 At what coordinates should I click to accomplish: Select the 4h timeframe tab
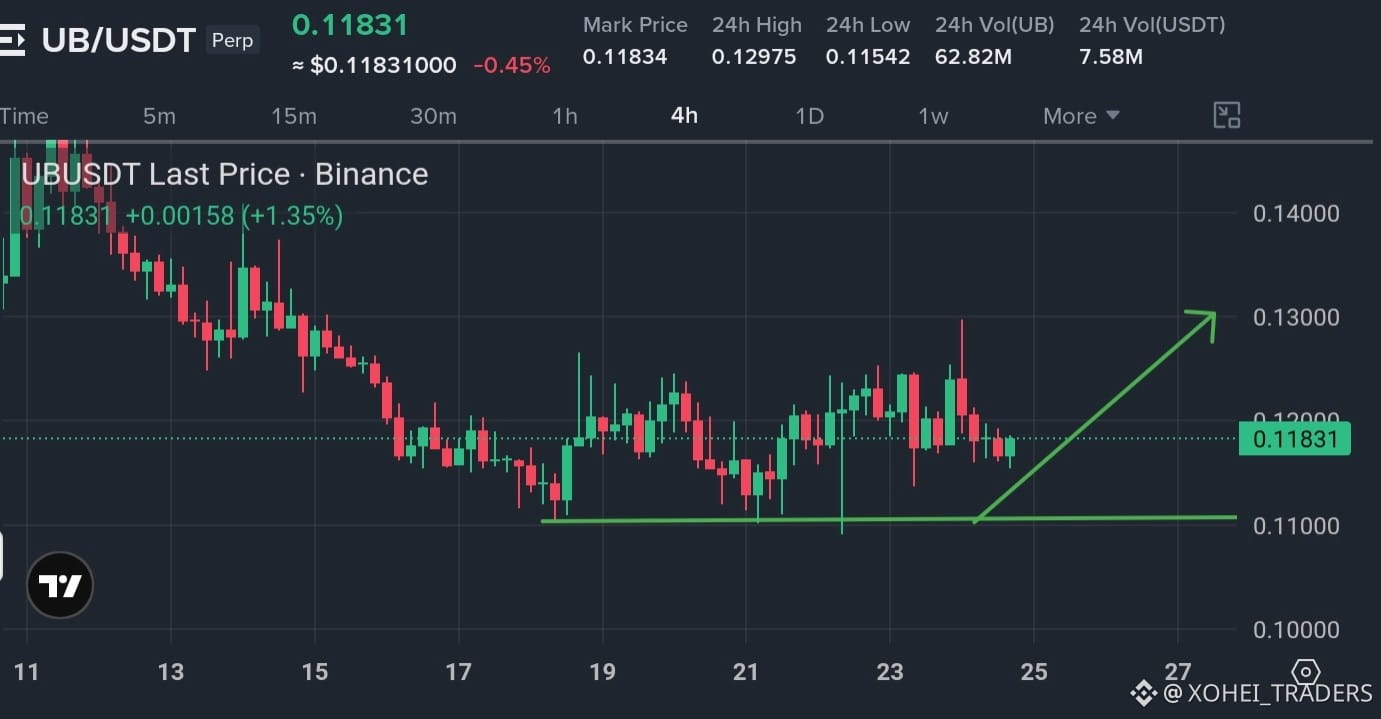point(684,116)
